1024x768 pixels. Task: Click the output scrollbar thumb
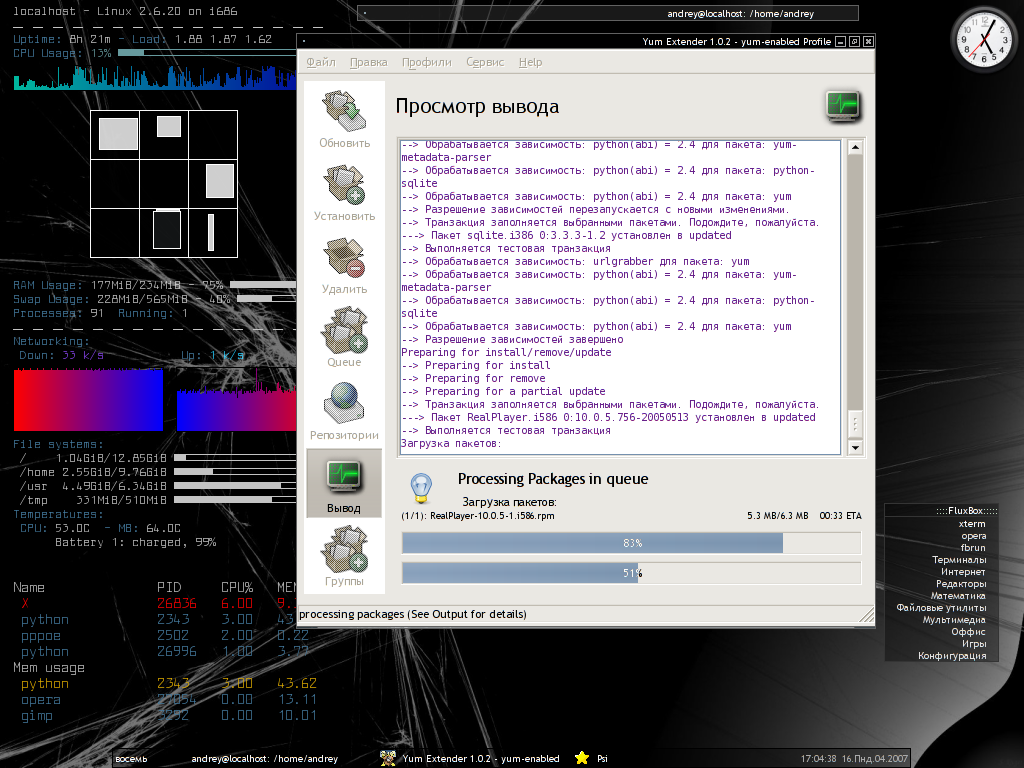coord(855,424)
